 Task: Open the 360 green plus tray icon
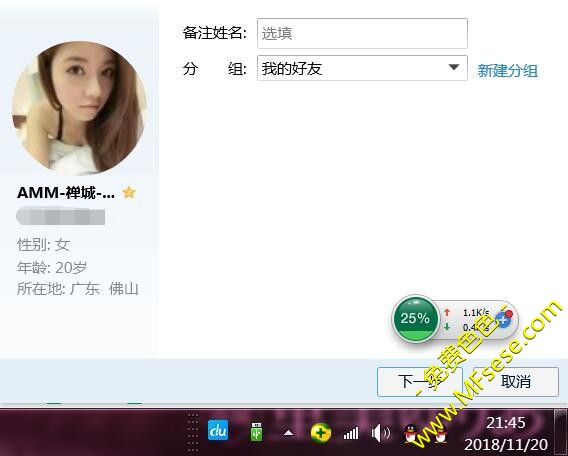pos(321,432)
